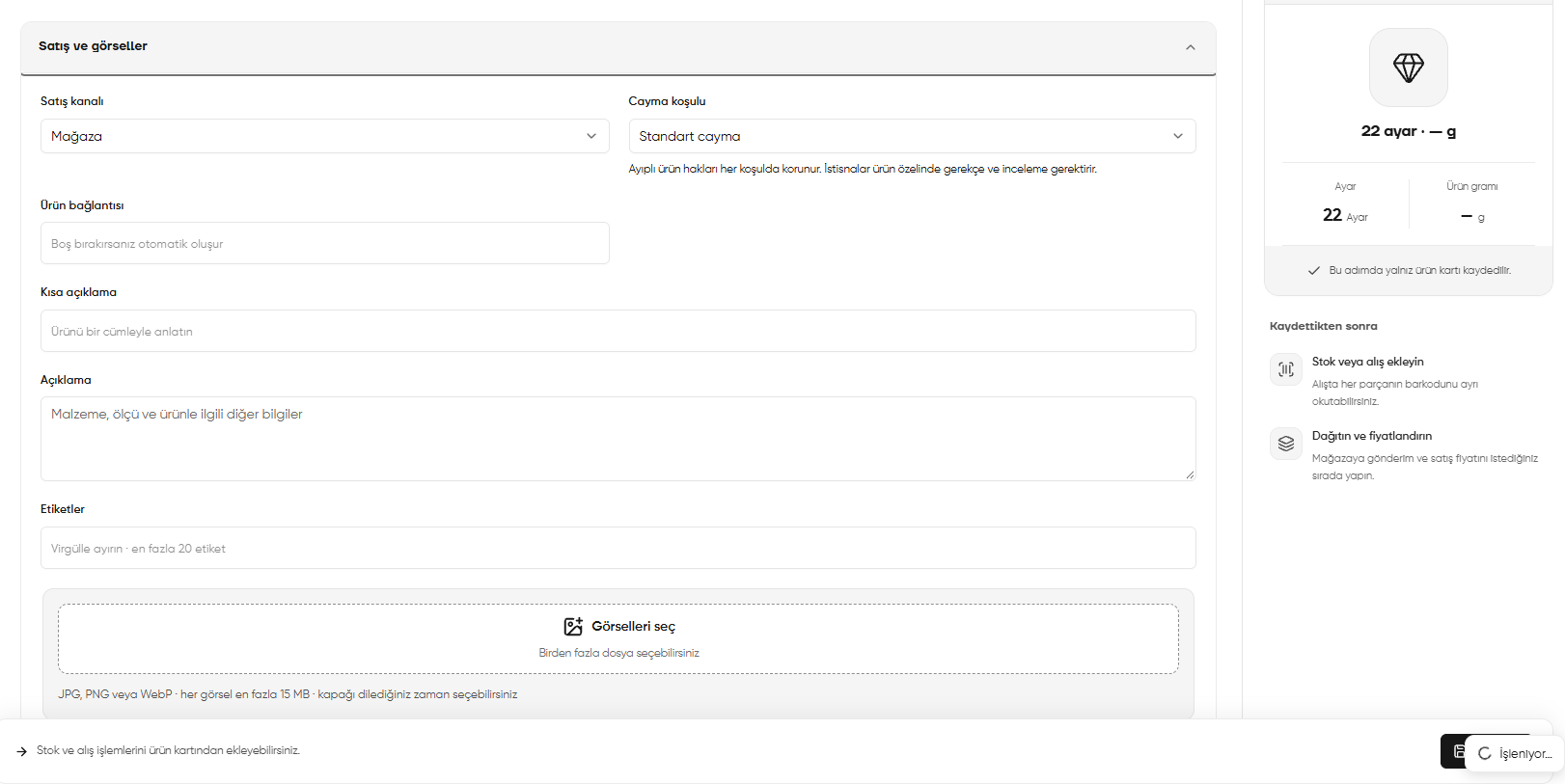Click the Görselleri seç upload area
The height and width of the screenshot is (784, 1565).
[618, 638]
